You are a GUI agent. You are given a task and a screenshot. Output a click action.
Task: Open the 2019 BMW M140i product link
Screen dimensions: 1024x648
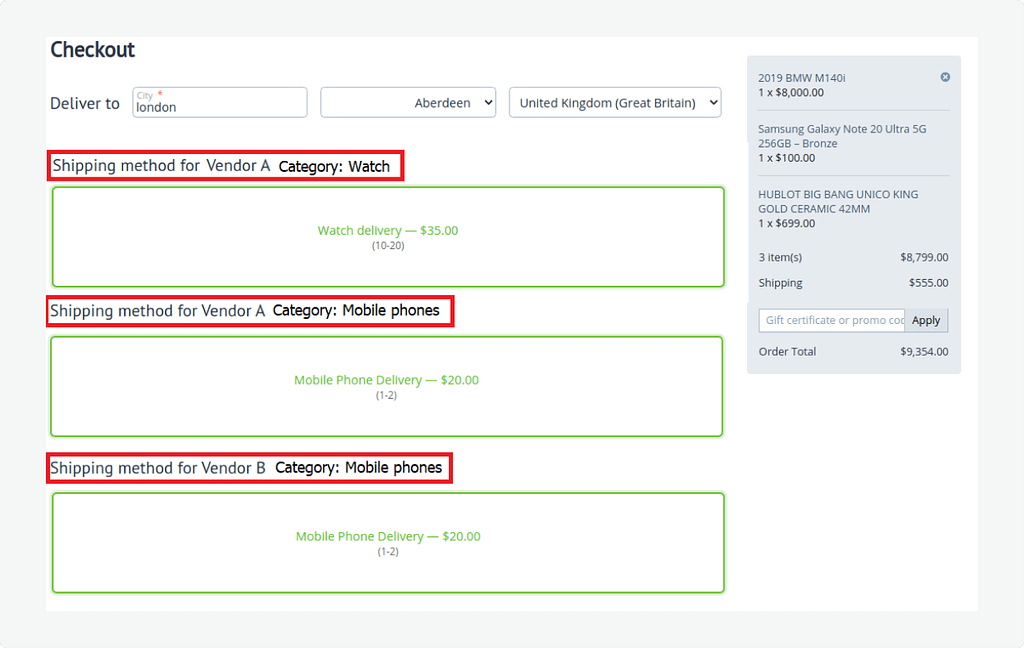click(802, 77)
